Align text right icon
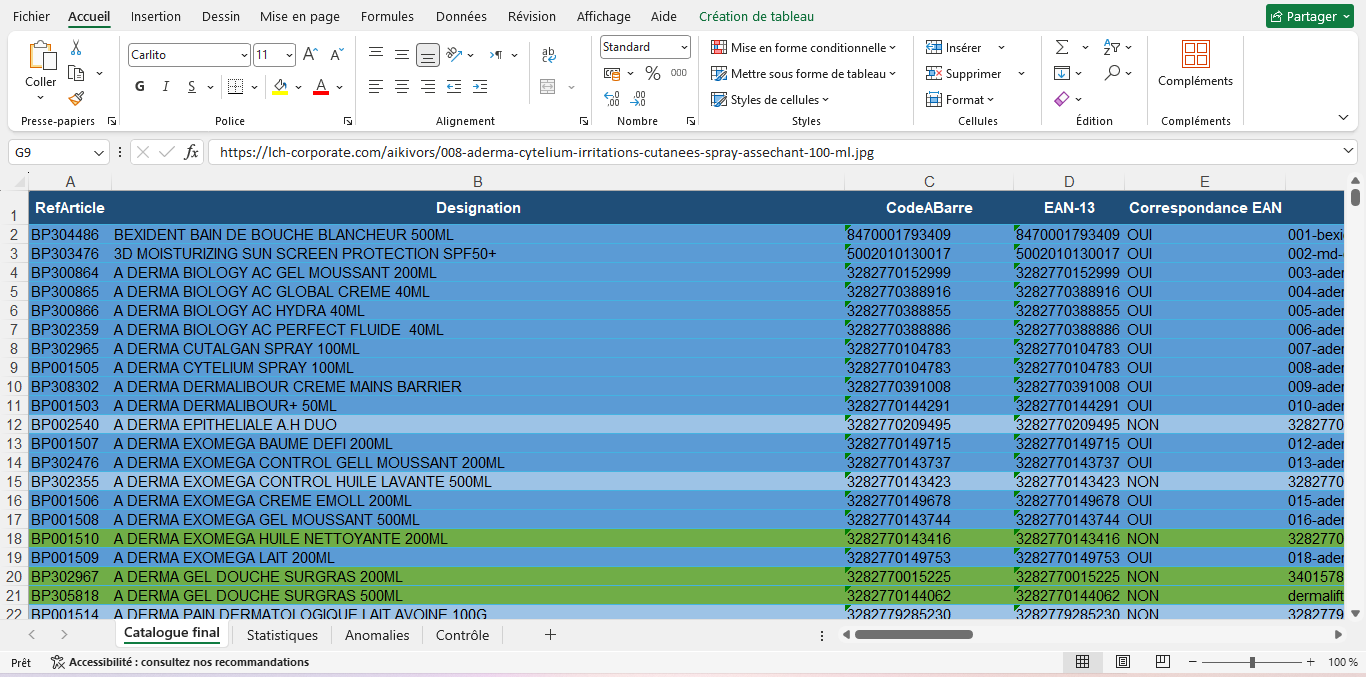The width and height of the screenshot is (1366, 677). tap(428, 87)
